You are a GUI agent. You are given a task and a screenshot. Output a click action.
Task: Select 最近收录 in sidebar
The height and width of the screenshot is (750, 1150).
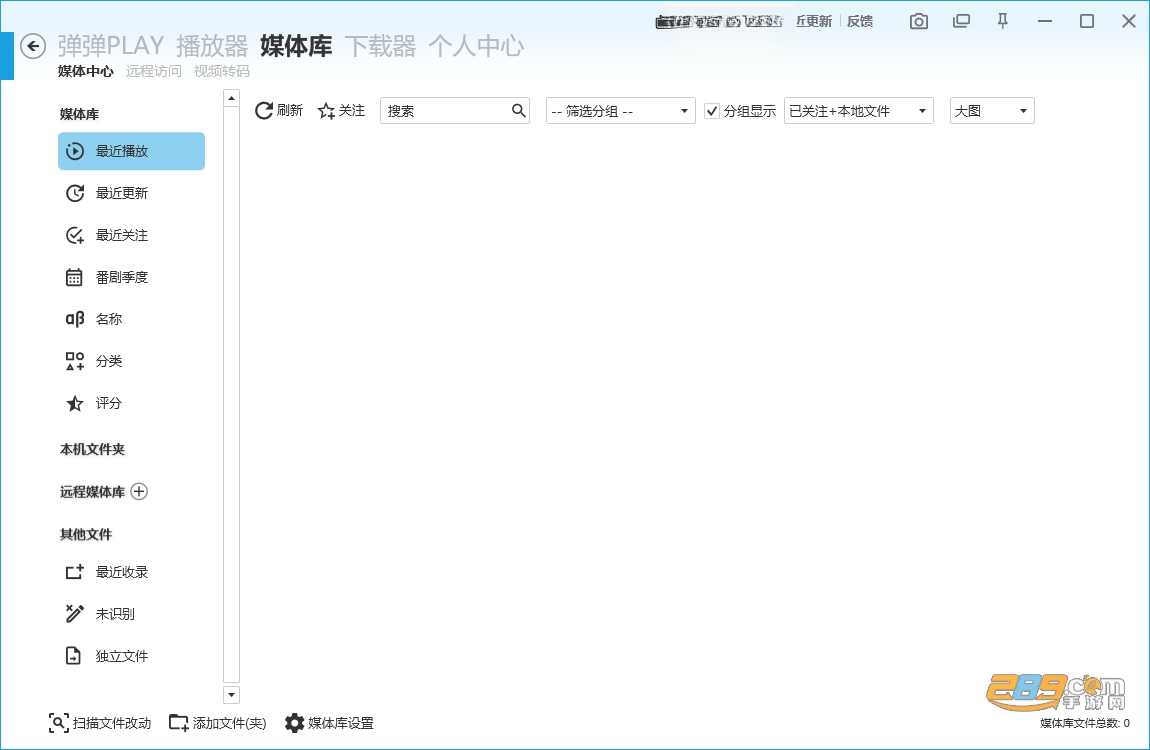[131, 572]
